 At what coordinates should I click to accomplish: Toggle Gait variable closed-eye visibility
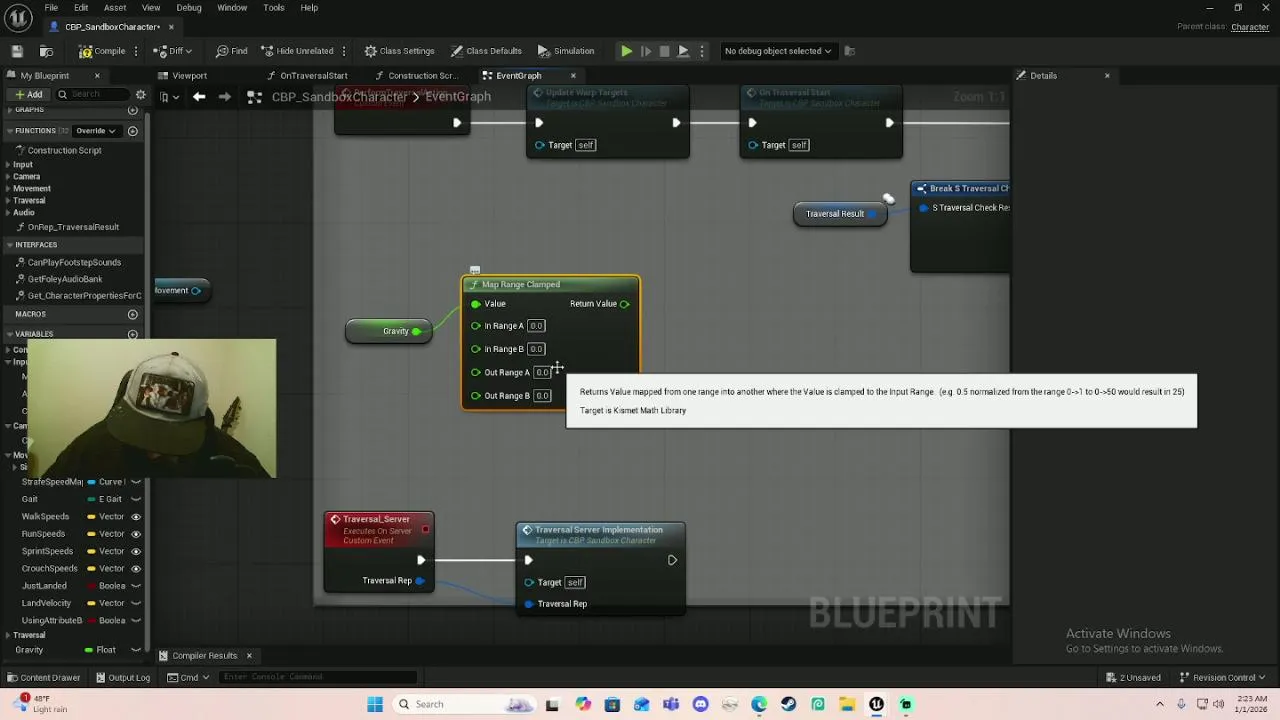136,499
